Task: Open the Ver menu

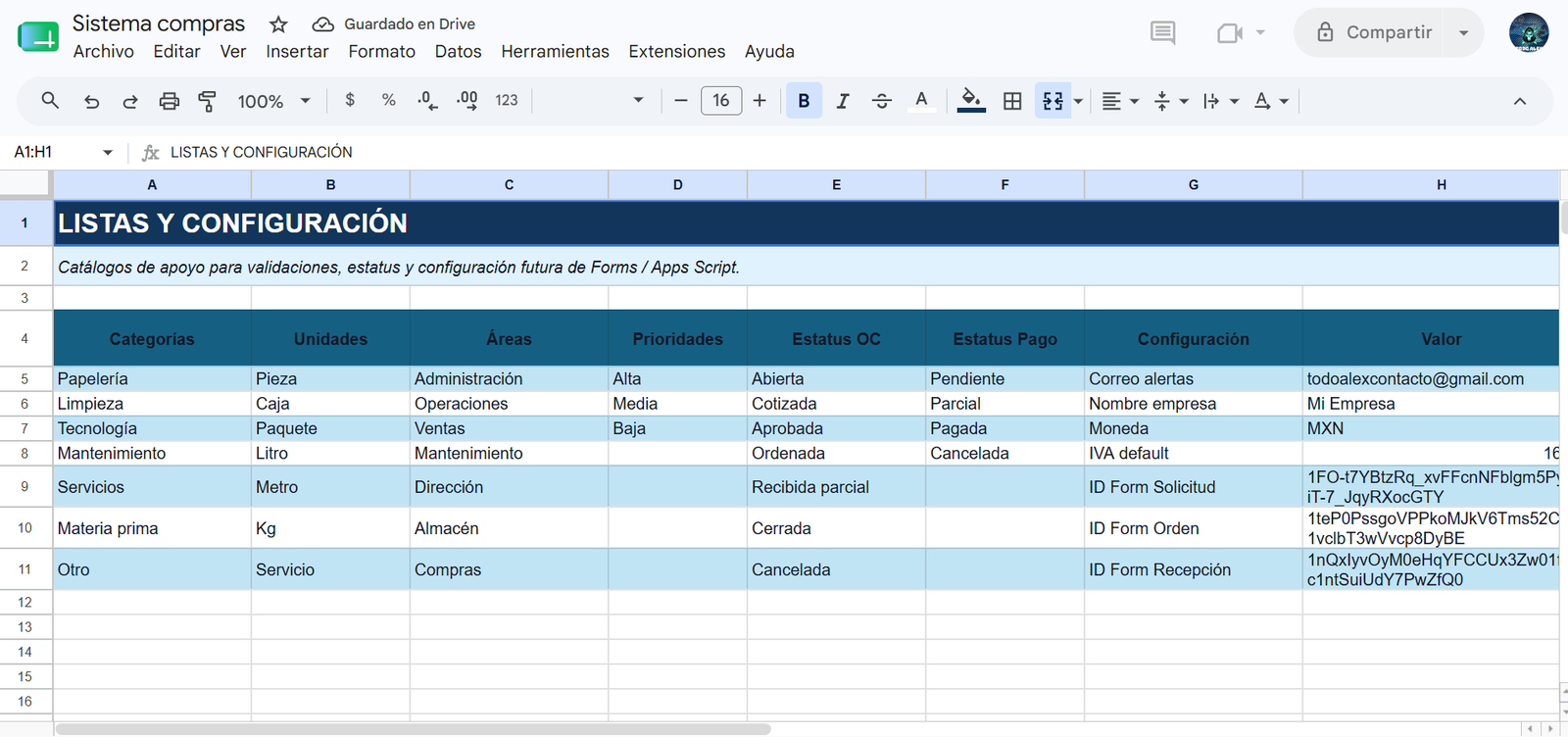Action: 233,51
